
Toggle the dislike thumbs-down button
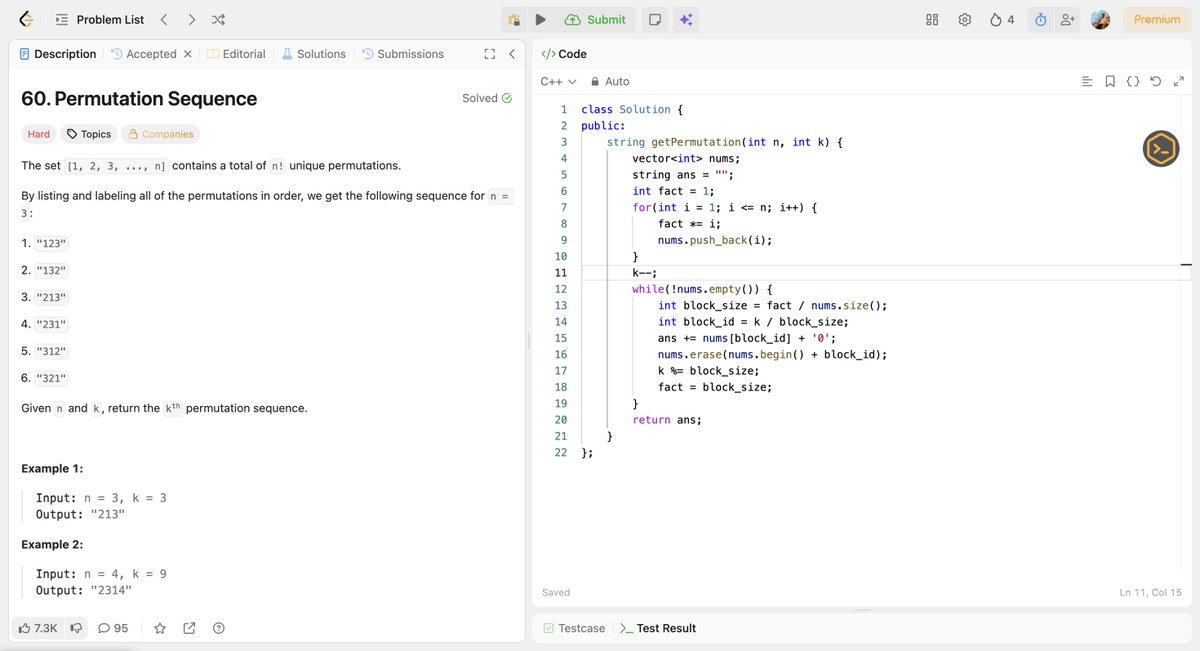coord(76,628)
